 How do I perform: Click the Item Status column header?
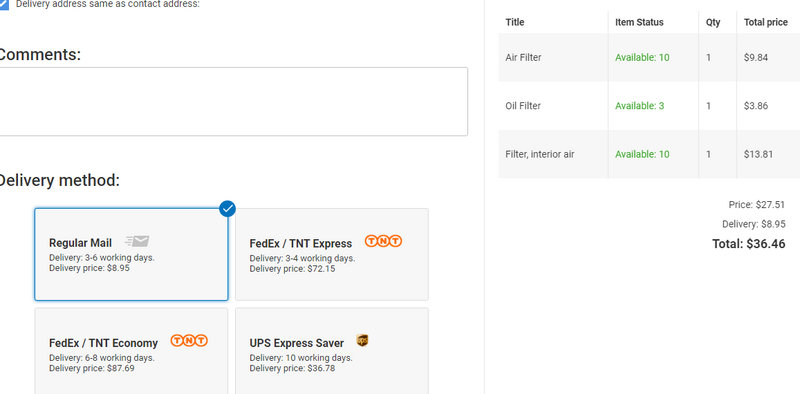(x=639, y=22)
